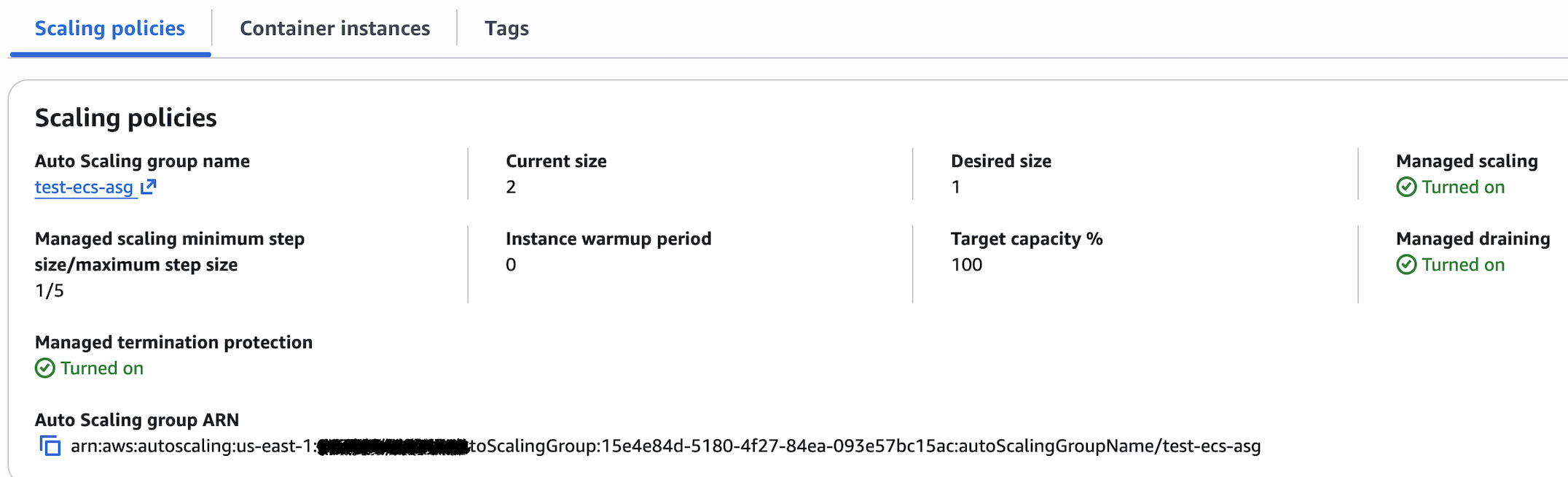
Task: Switch to the Container instances tab
Action: pyautogui.click(x=334, y=28)
